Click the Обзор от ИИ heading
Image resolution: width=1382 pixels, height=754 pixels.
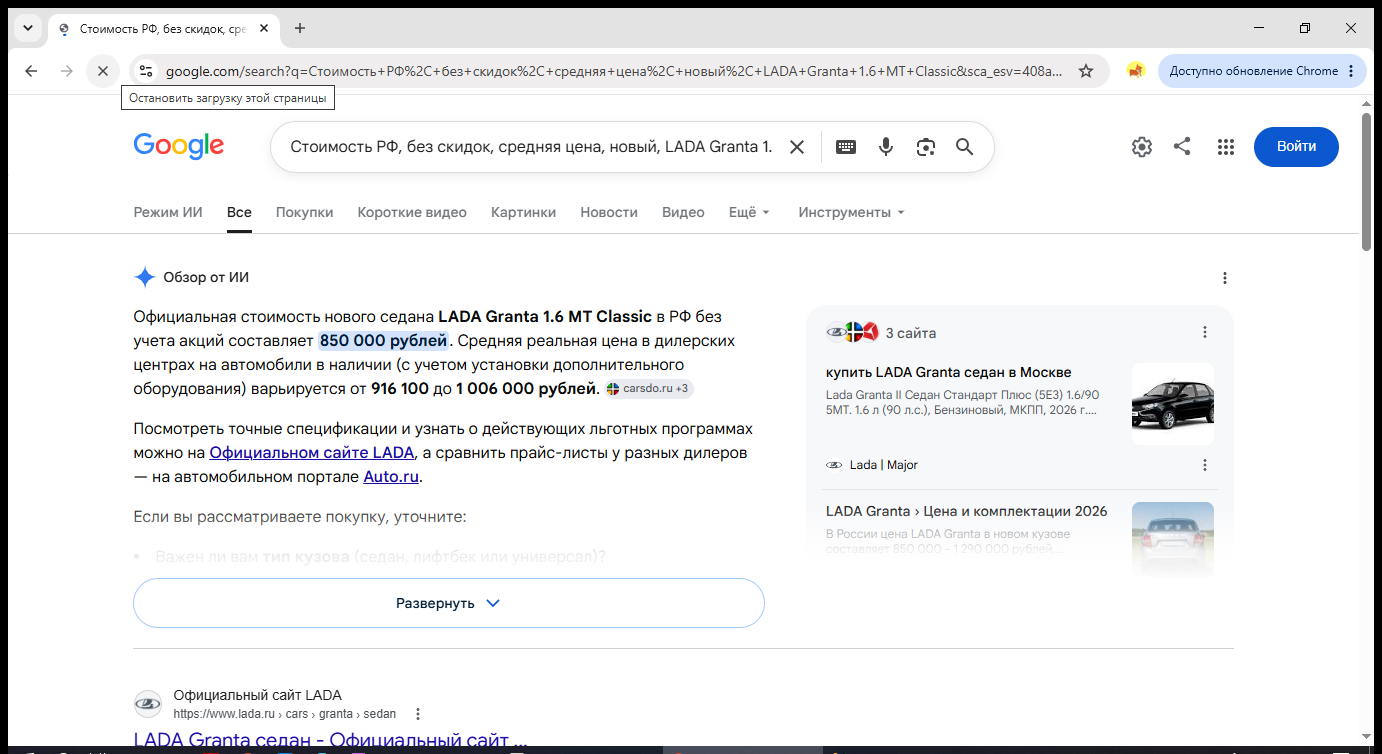(x=206, y=277)
